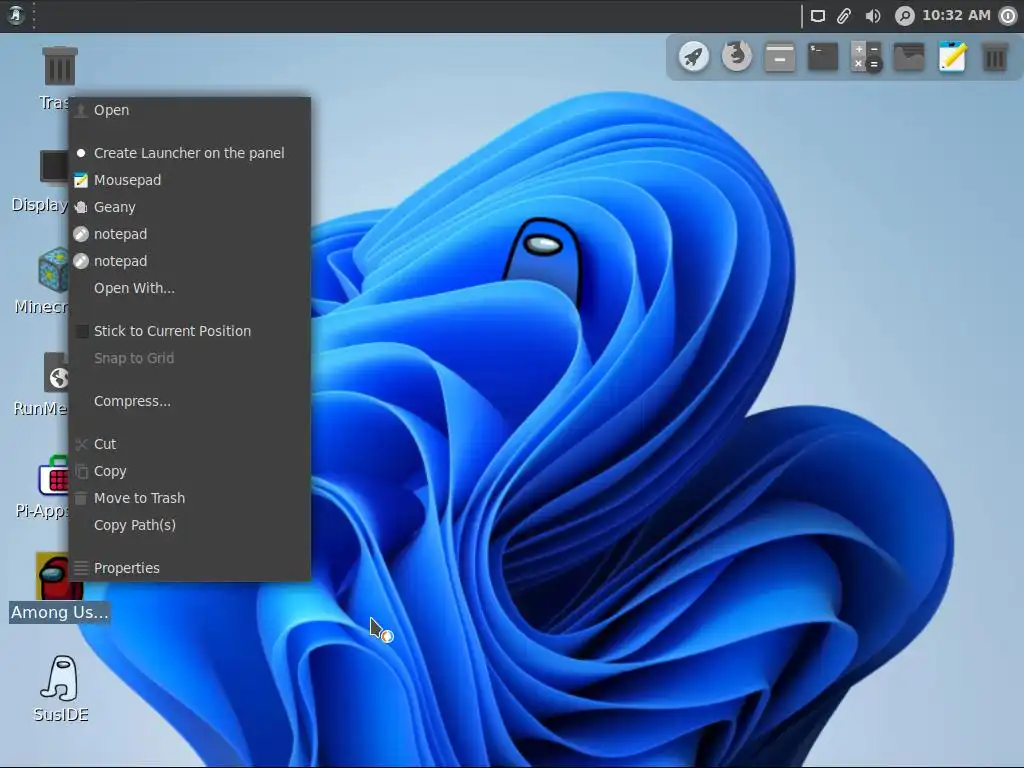Click the 10:32 AM clock
The image size is (1024, 768).
tap(956, 15)
